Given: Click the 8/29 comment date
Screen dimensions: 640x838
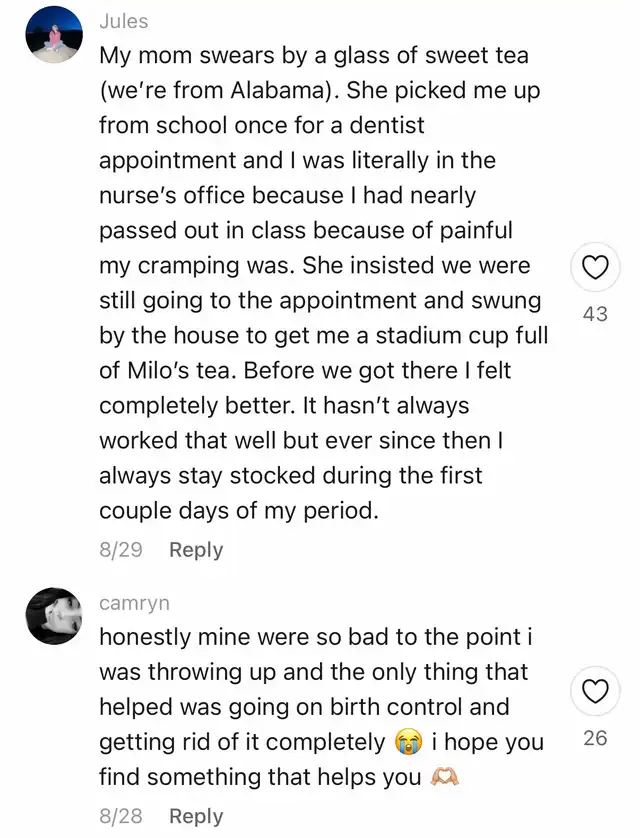Looking at the screenshot, I should point(120,550).
